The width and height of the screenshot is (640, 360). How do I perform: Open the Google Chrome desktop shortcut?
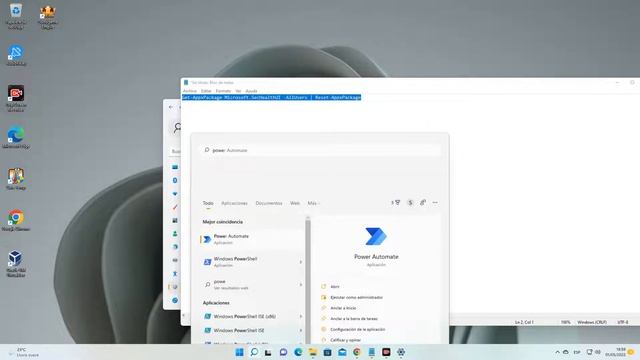point(16,220)
